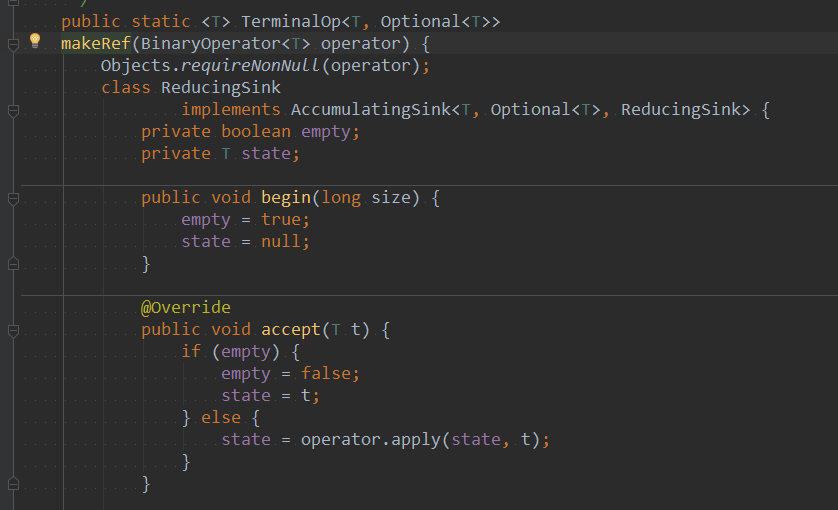Click the TerminalOp return type
838x510 pixels.
pyautogui.click(x=291, y=21)
